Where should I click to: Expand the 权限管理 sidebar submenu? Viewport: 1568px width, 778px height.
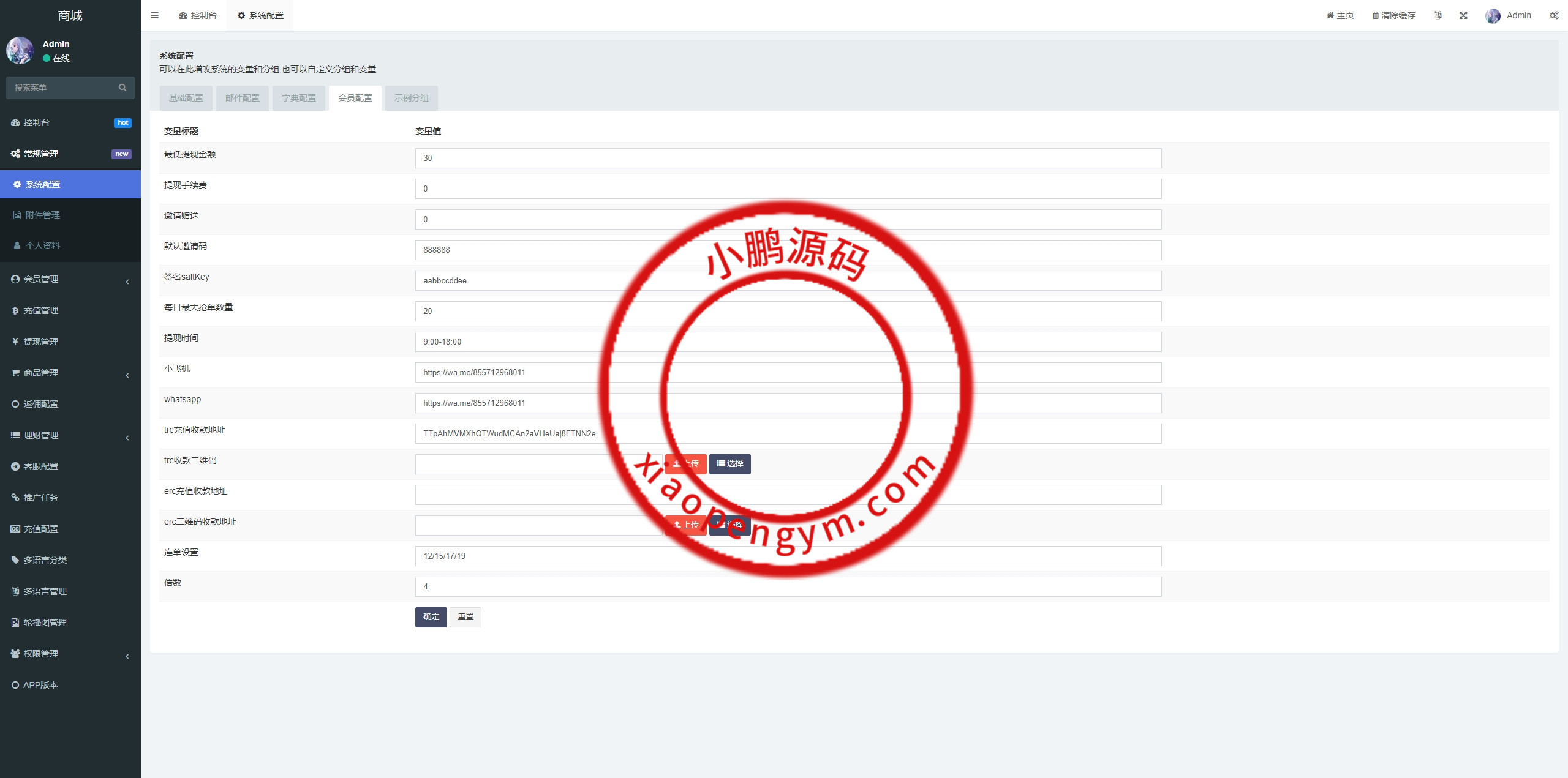tap(40, 654)
